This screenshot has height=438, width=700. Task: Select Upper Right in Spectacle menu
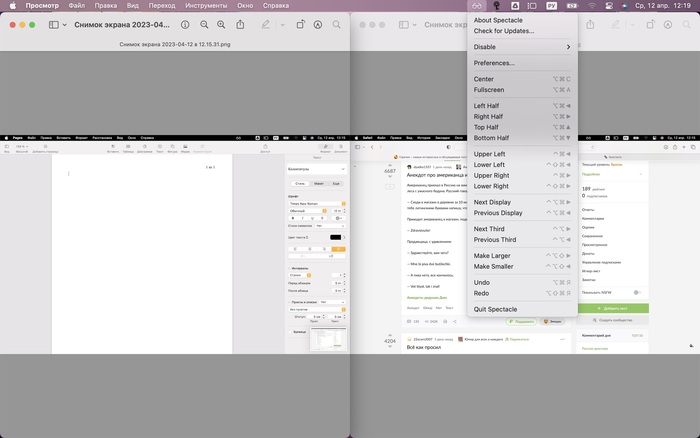coord(522,175)
